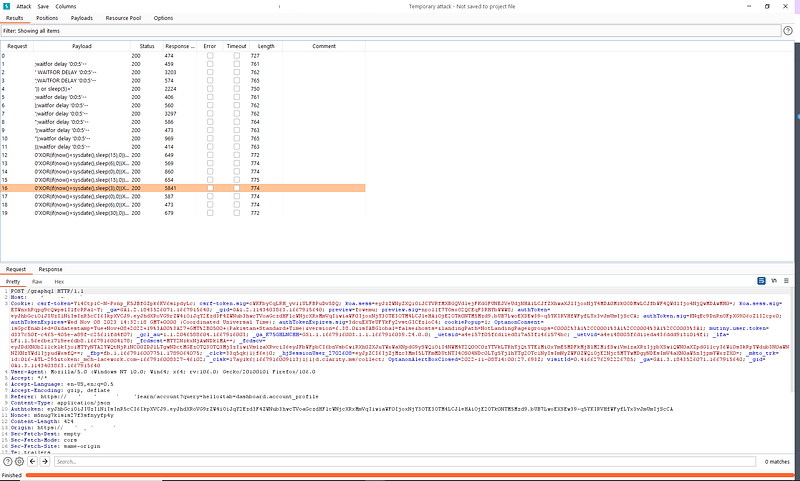Toggle the pretty-print message formatting icon
Screen dimensions: 800x481
coord(761,281)
